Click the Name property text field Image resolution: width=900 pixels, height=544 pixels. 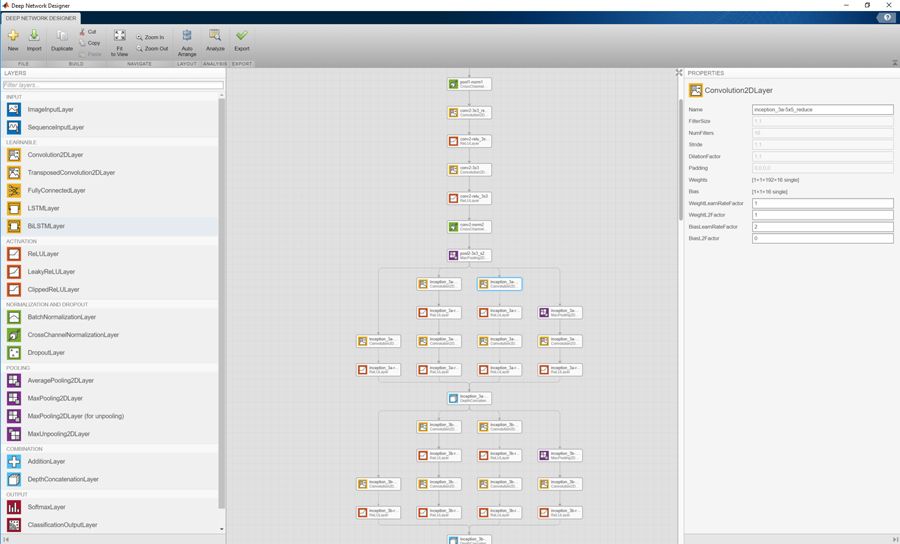pyautogui.click(x=822, y=110)
